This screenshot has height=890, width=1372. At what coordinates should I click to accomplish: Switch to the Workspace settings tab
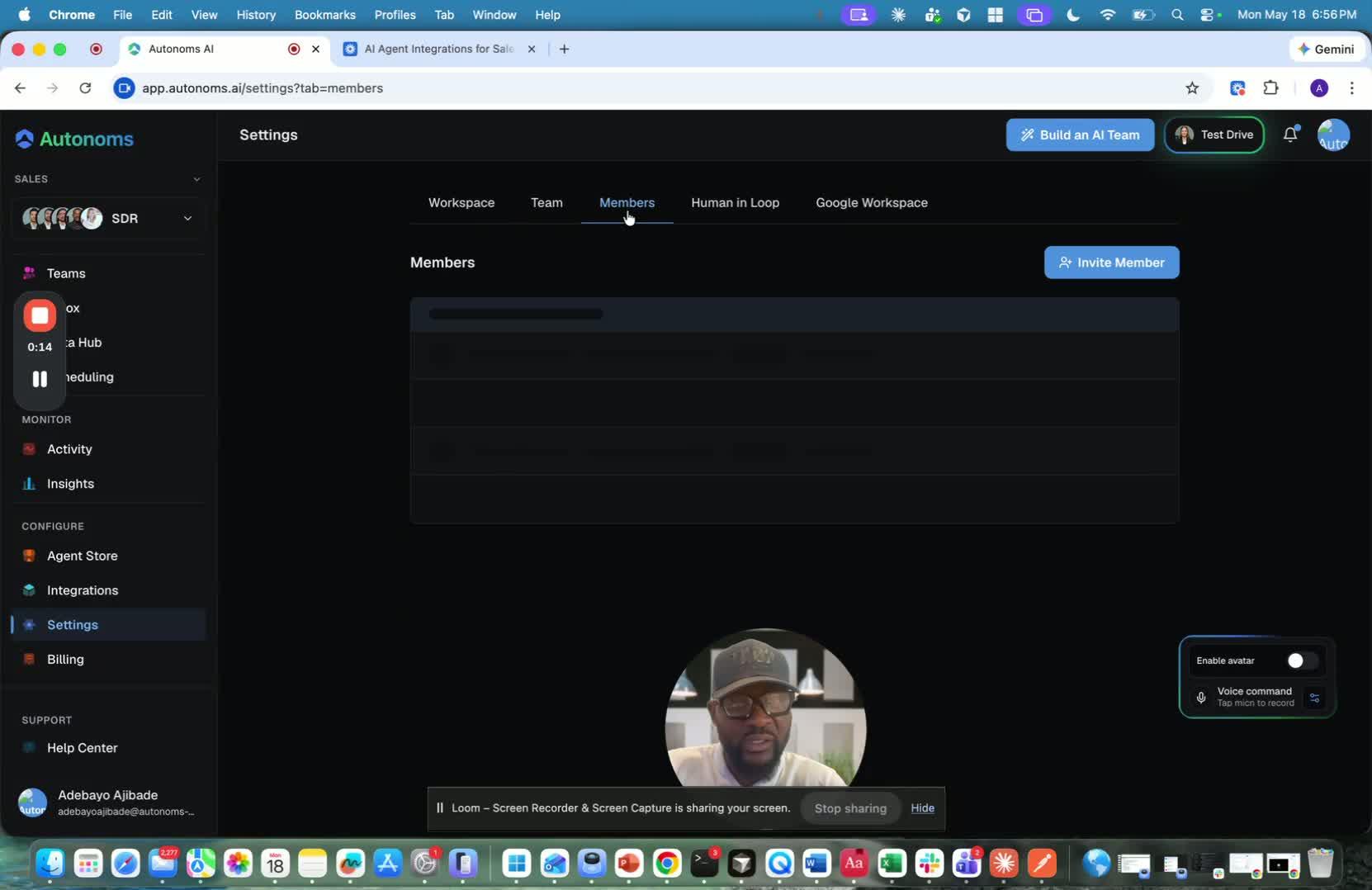(461, 203)
